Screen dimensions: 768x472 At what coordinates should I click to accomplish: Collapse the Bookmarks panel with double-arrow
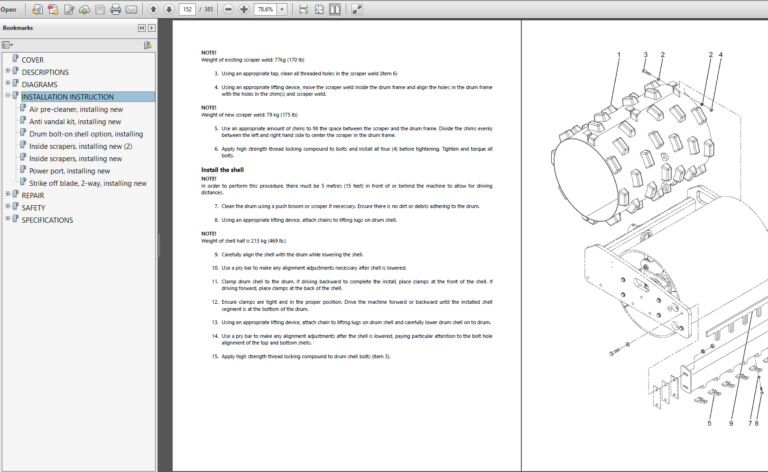point(142,28)
